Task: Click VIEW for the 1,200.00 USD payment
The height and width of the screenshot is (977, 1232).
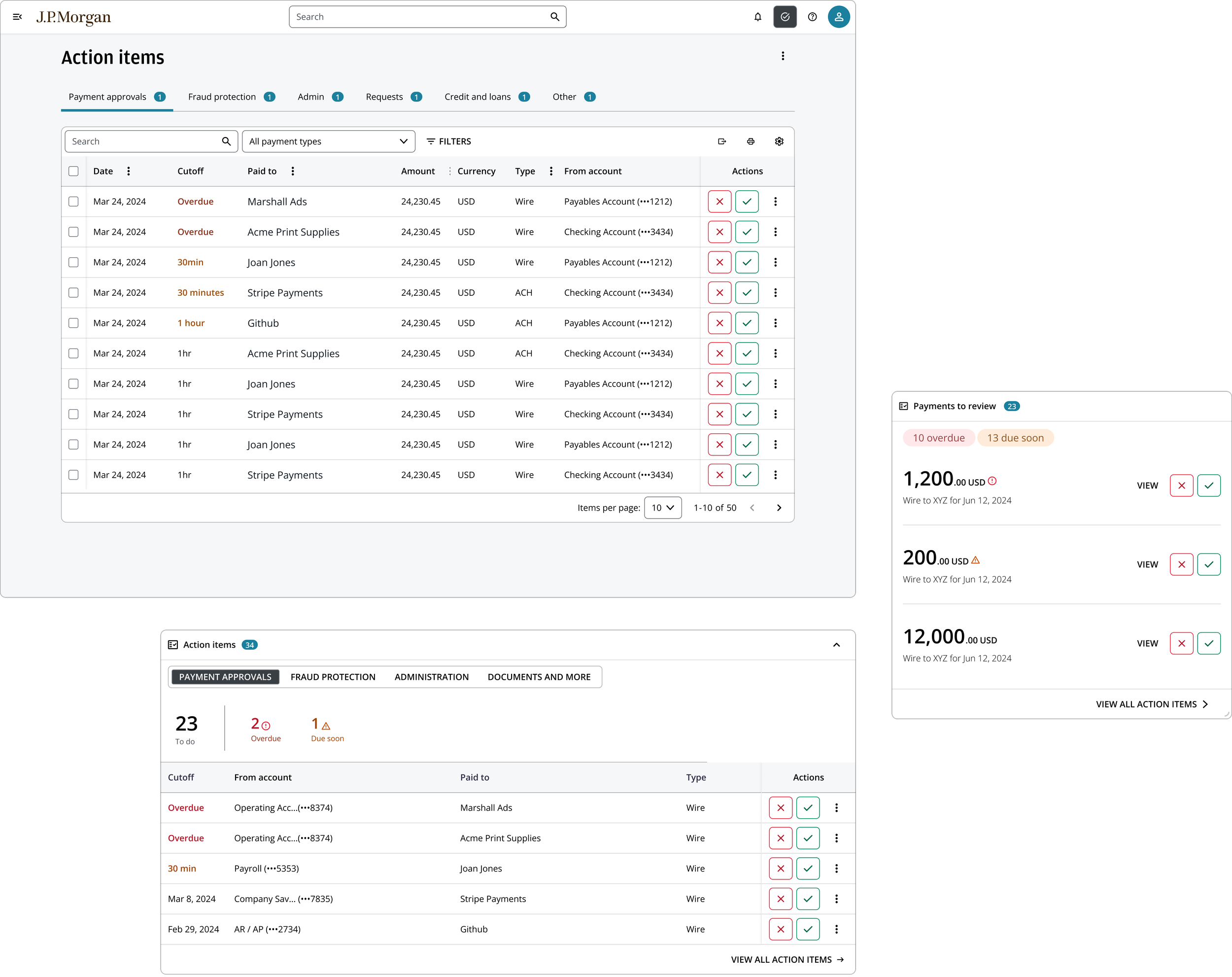Action: tap(1147, 486)
